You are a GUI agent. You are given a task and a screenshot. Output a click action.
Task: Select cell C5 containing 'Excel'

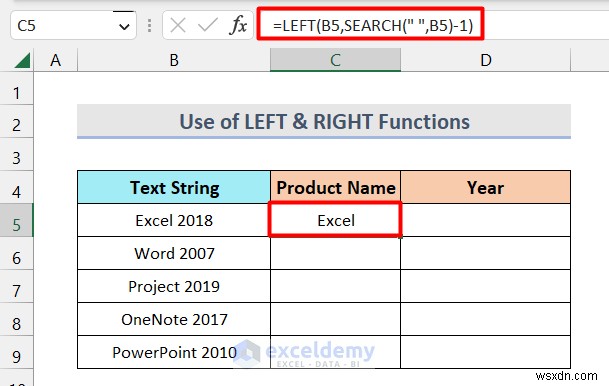(x=336, y=220)
